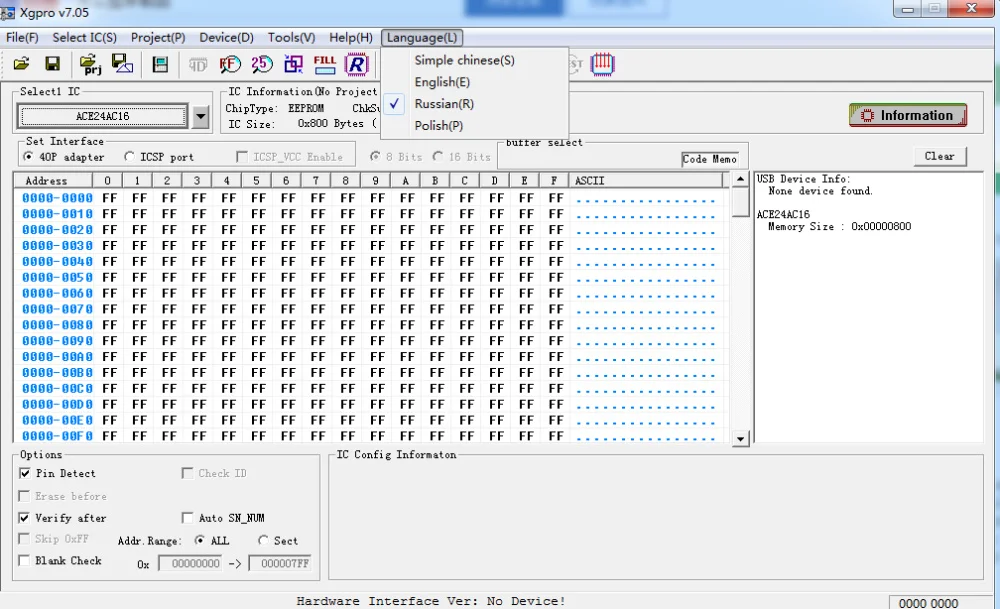Viewport: 1000px width, 609px height.
Task: Open the Device menu
Action: coord(226,38)
